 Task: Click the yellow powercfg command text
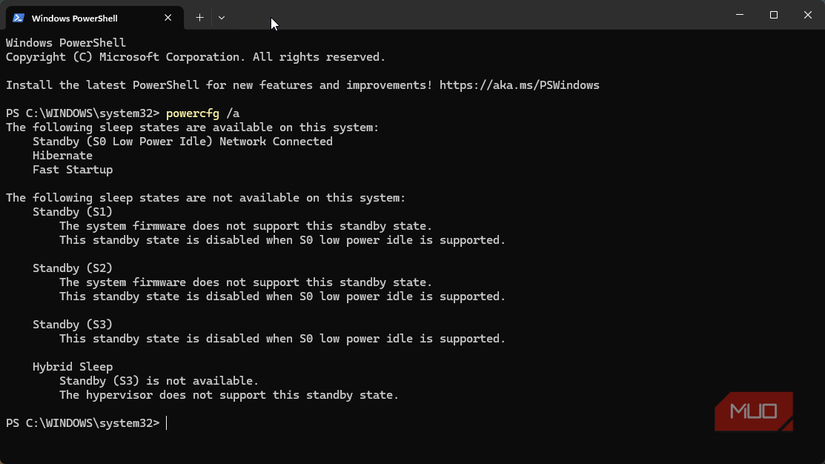193,114
